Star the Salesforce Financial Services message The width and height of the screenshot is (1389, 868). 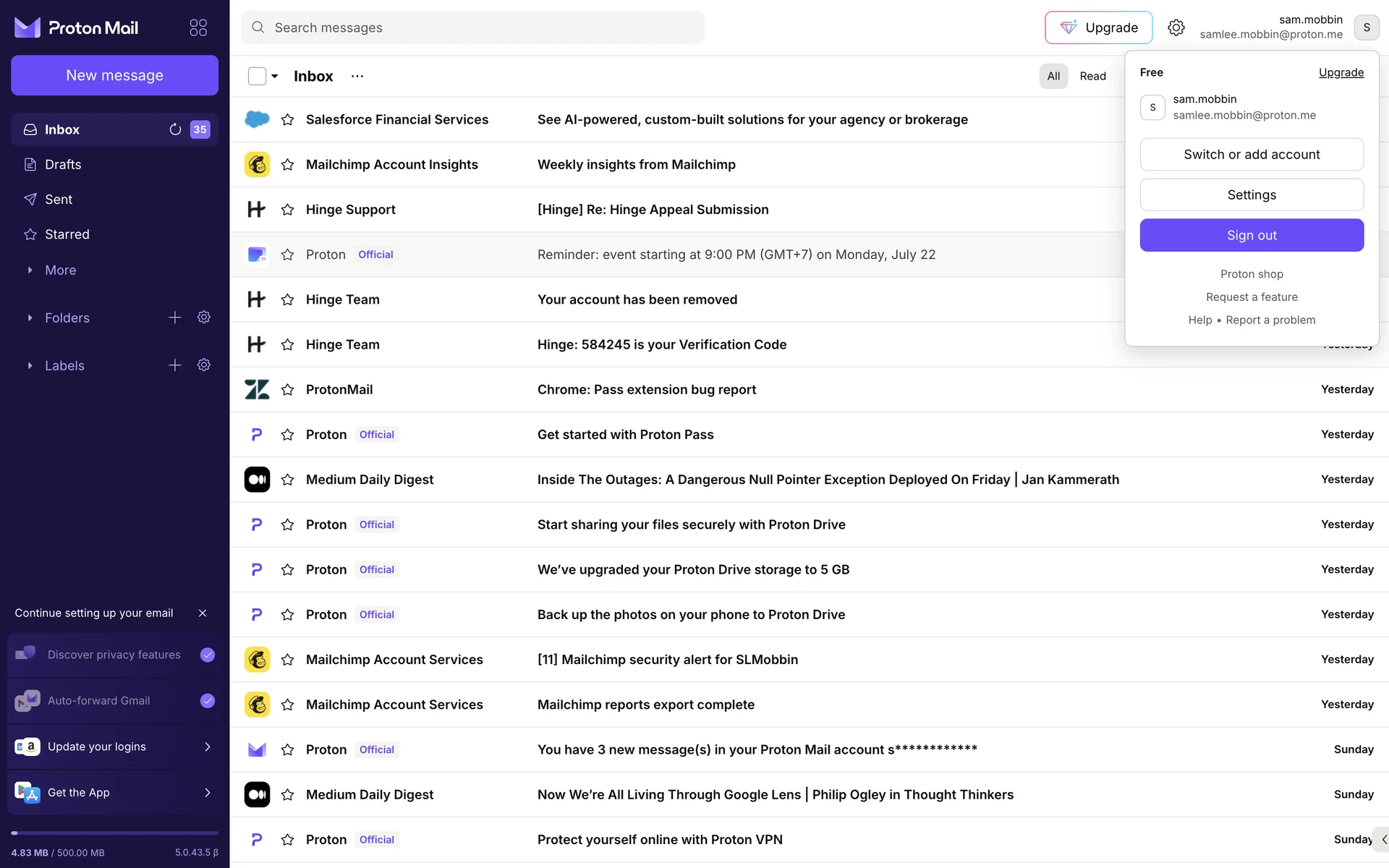point(287,120)
